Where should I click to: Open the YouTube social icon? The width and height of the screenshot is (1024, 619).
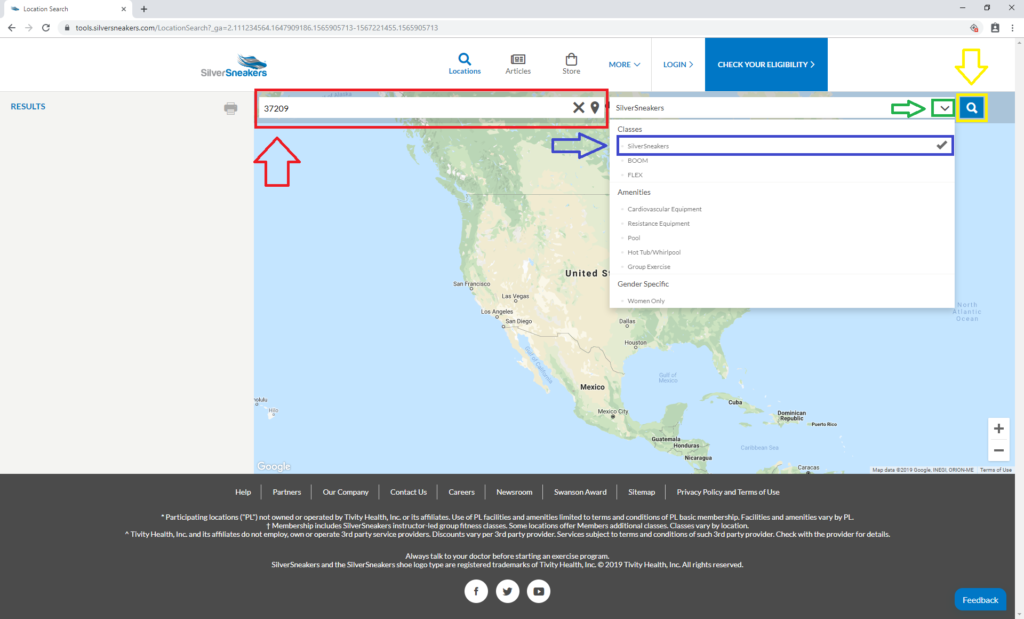[x=539, y=592]
